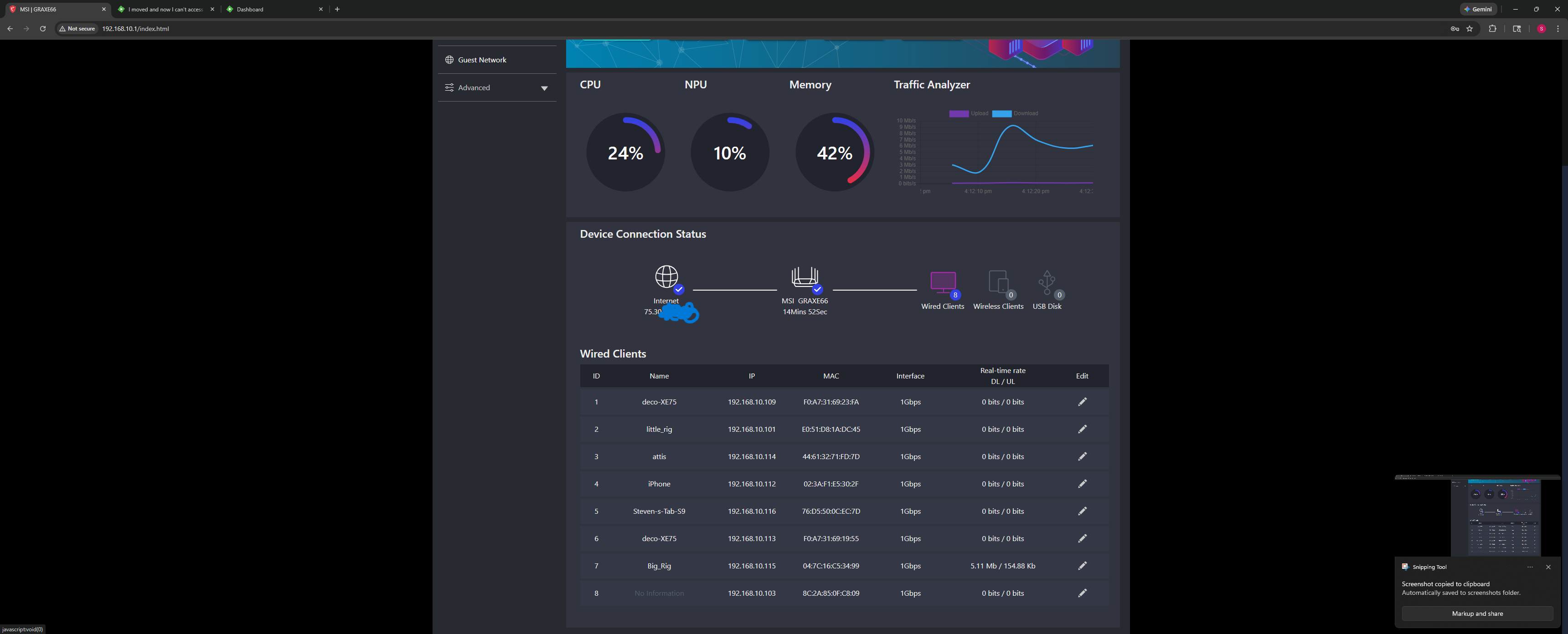This screenshot has width=1568, height=634.
Task: Edit the iPhone client row
Action: (1082, 484)
